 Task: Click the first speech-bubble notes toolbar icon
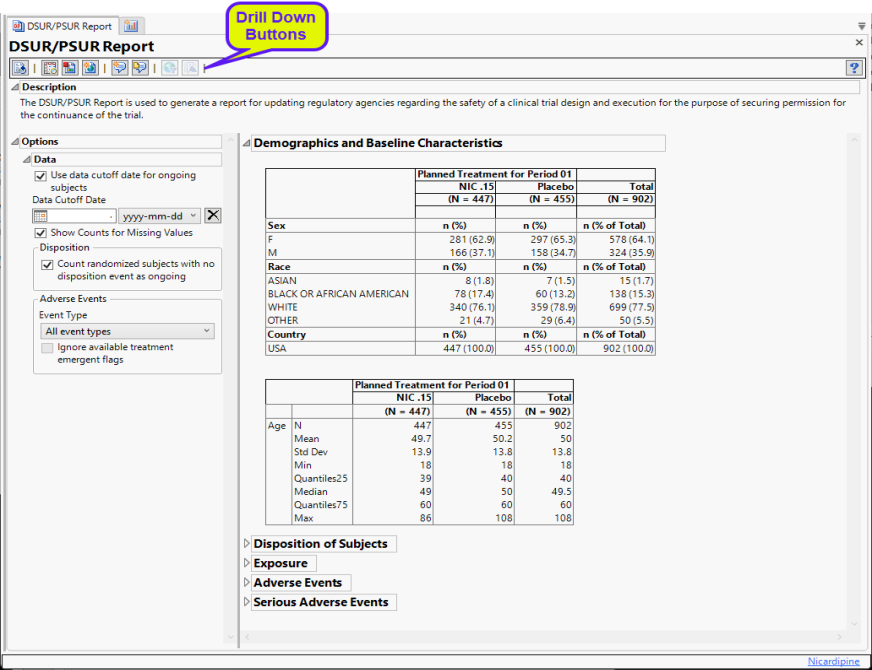[119, 68]
